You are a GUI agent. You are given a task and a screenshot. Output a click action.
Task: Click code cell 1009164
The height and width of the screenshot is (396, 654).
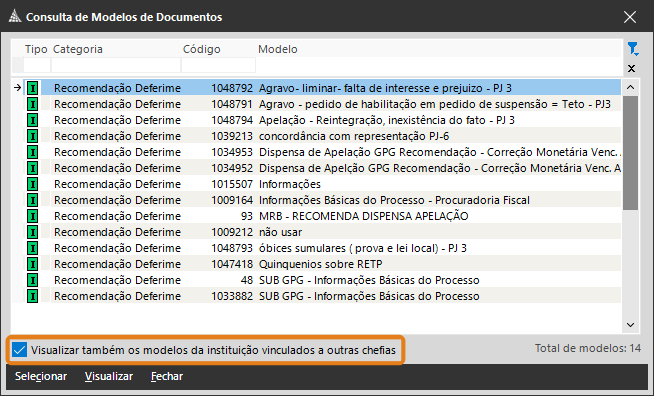point(232,200)
